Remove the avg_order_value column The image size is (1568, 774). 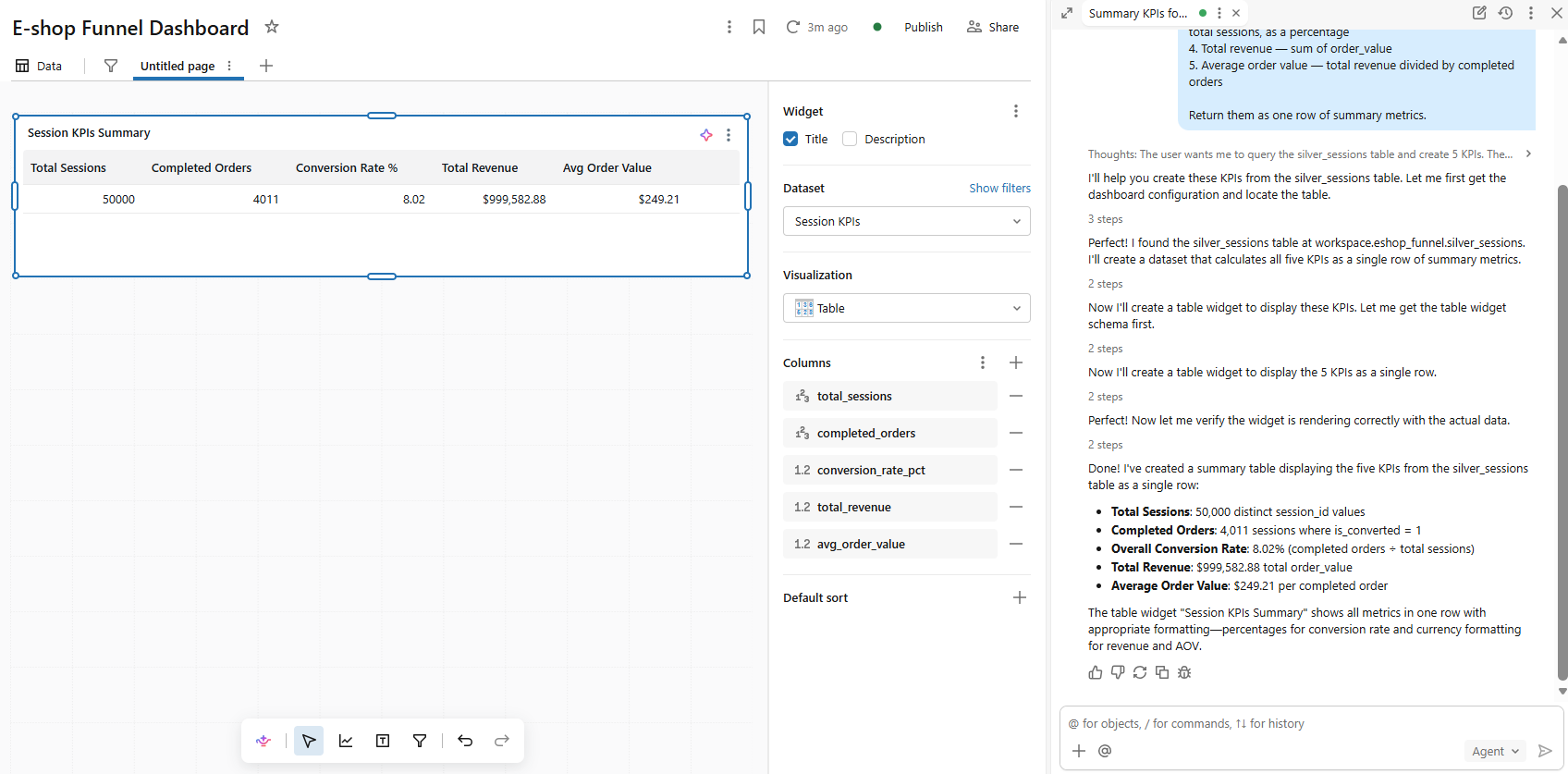(x=1016, y=544)
